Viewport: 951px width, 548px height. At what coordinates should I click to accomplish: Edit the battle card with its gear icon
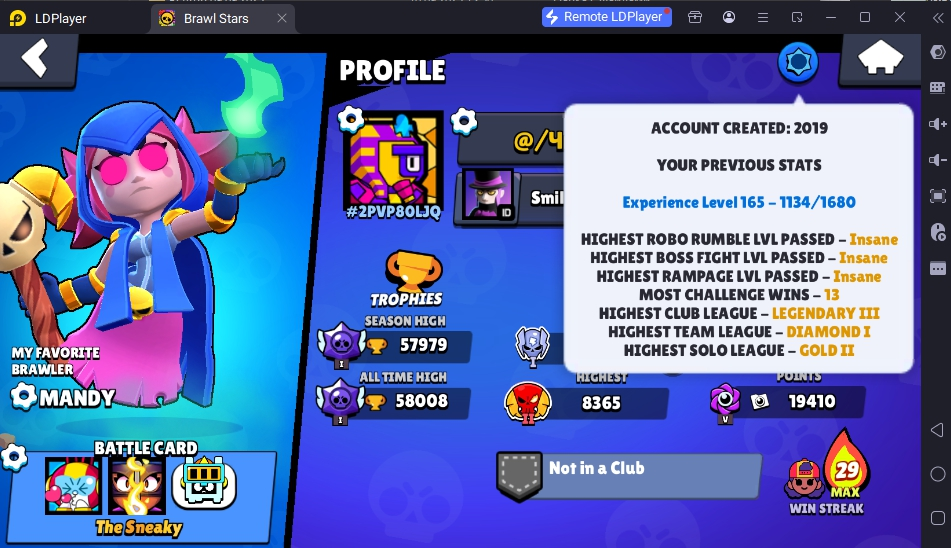13,457
